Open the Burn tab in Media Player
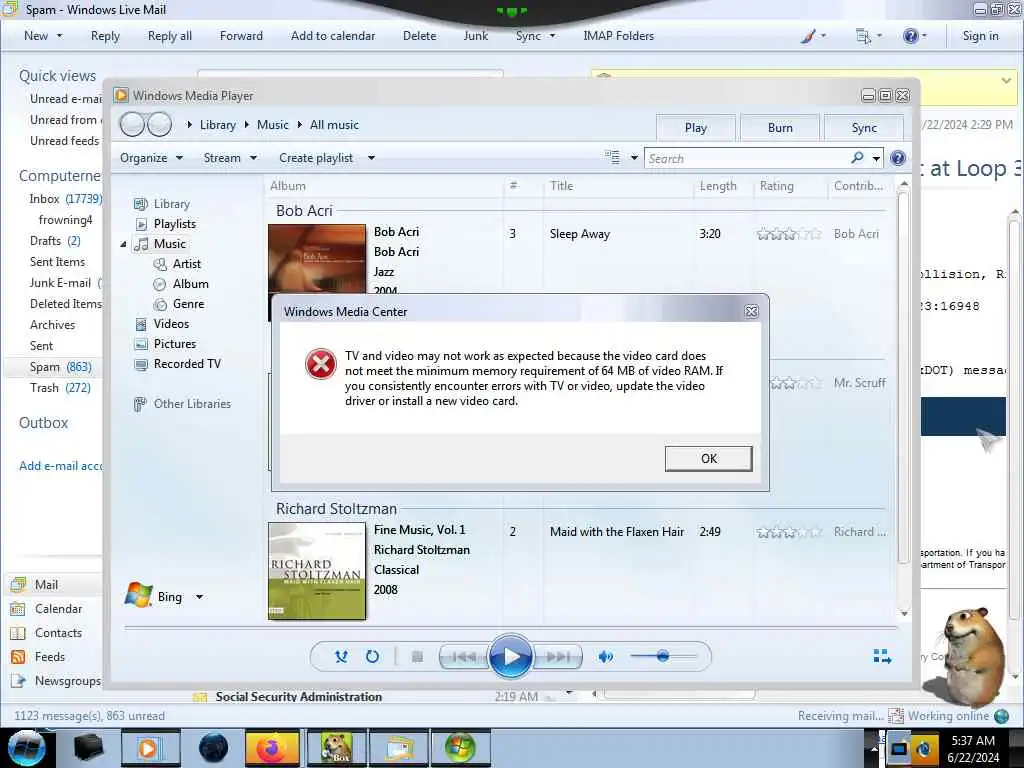 click(780, 128)
